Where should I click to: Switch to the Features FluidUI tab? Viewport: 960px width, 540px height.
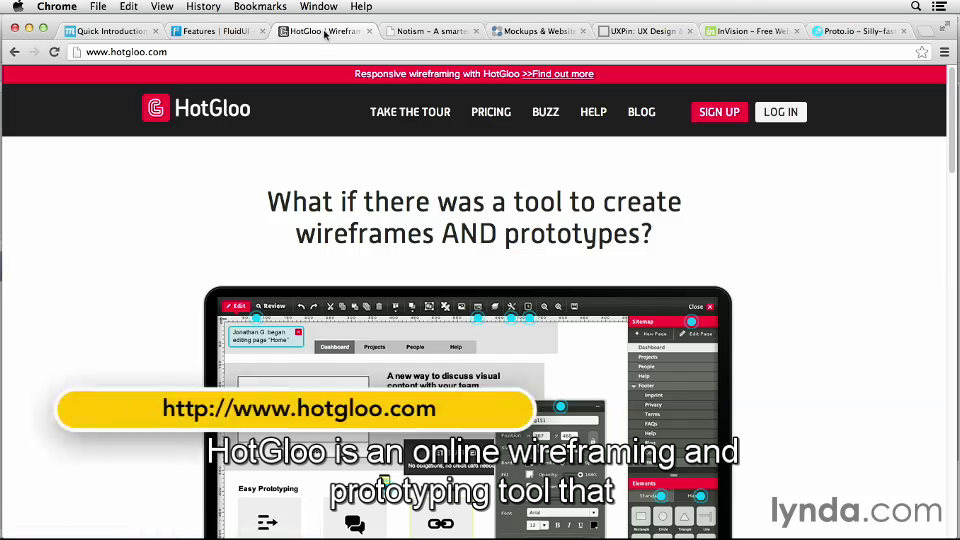(216, 31)
